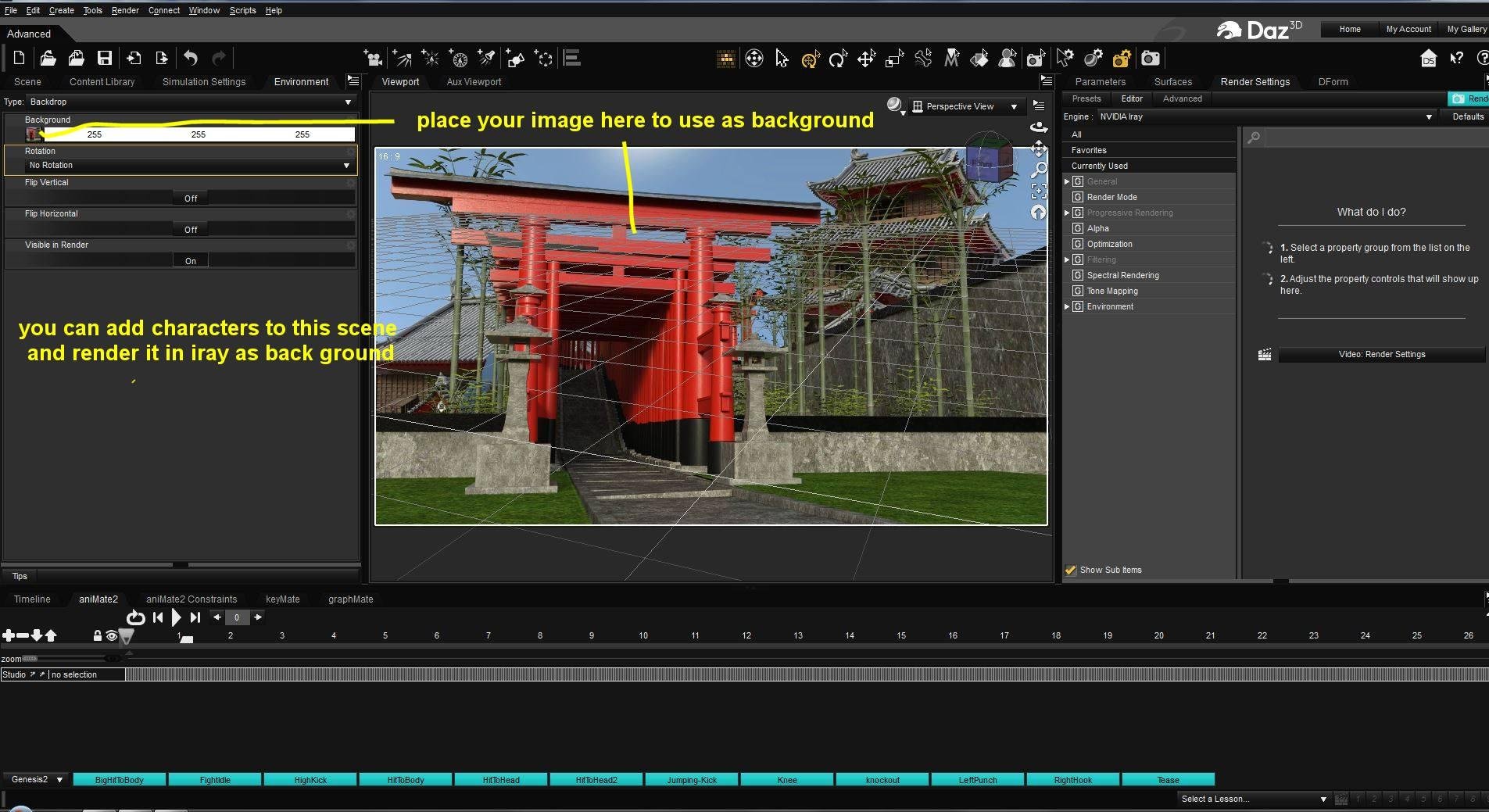Click the Render camera icon
Screen dimensions: 1489x812
tap(1150, 58)
